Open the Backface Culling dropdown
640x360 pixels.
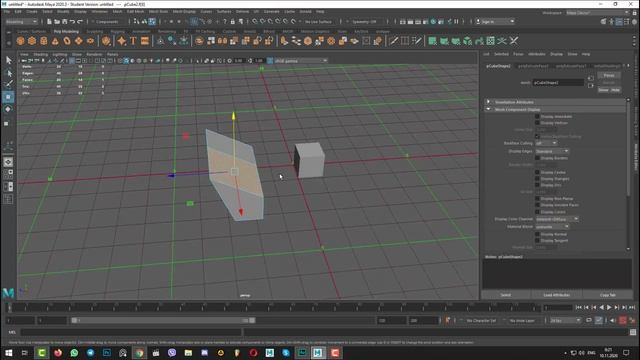(x=546, y=143)
